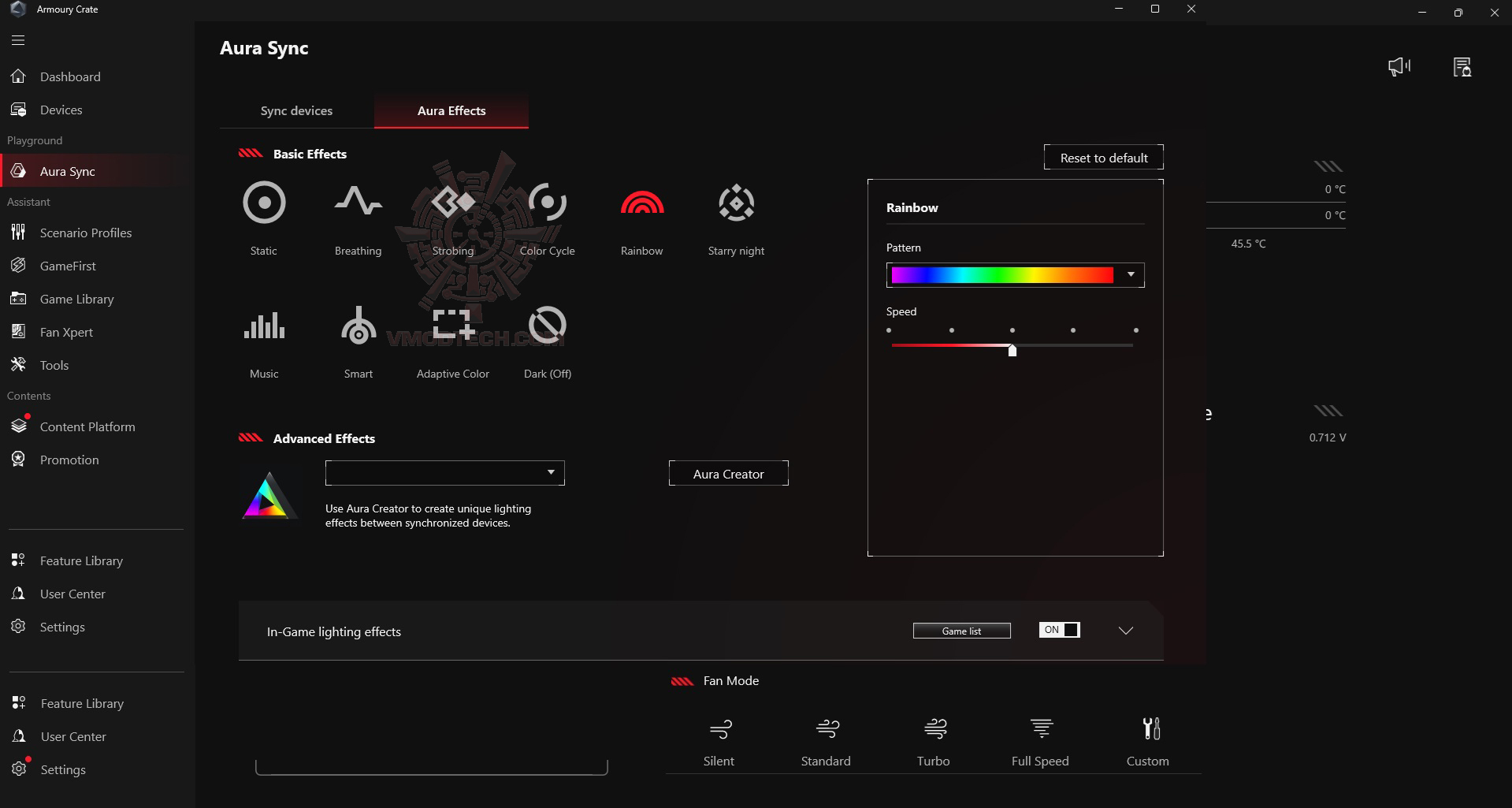Open Feature Library in the background window sidebar
Screen dimensions: 1512x808
(x=82, y=703)
